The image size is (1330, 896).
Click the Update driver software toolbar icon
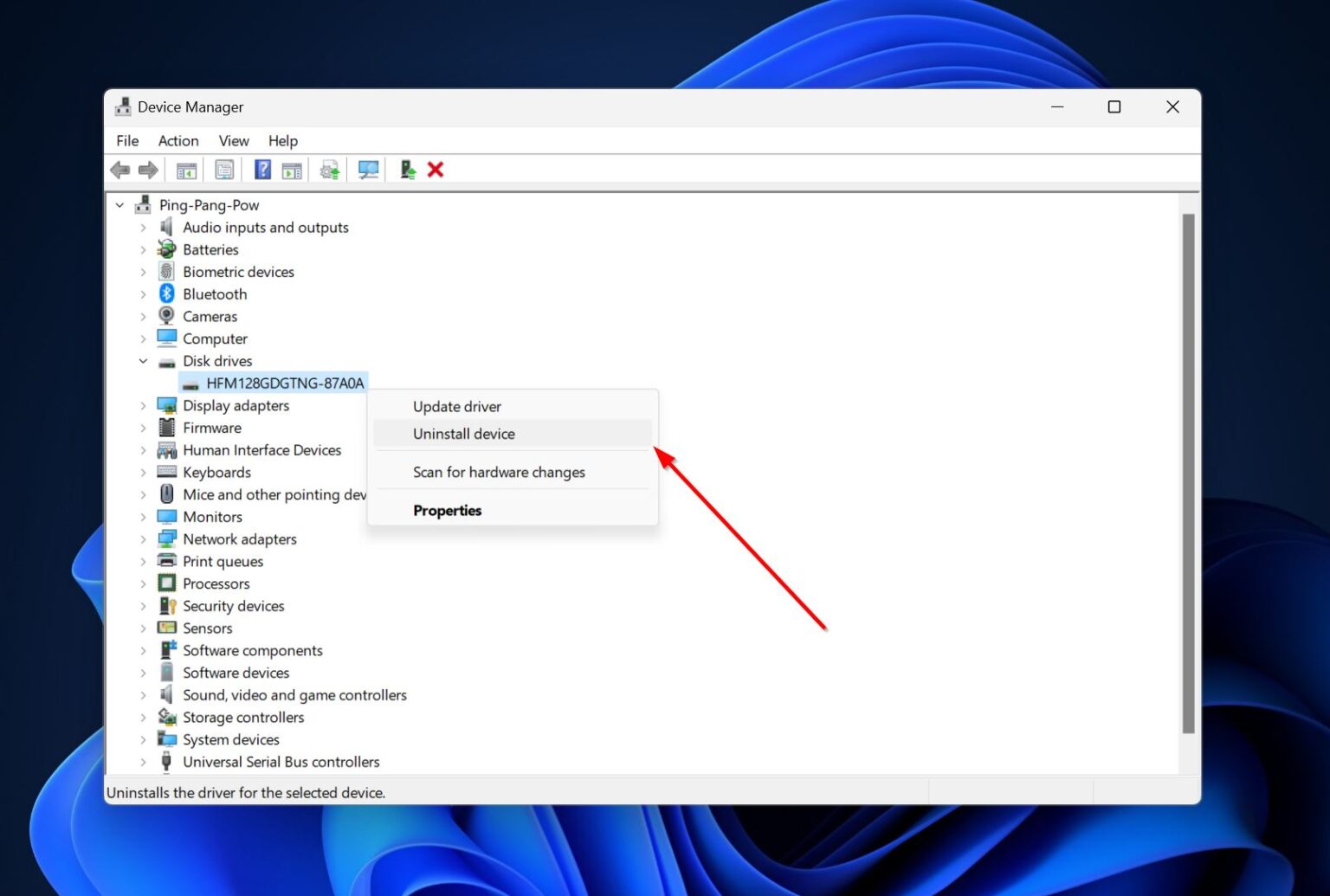[329, 169]
